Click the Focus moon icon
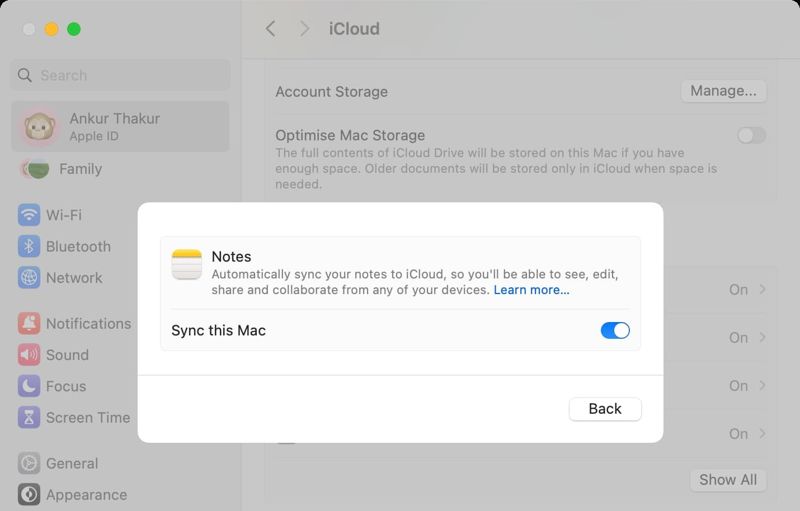 [29, 386]
